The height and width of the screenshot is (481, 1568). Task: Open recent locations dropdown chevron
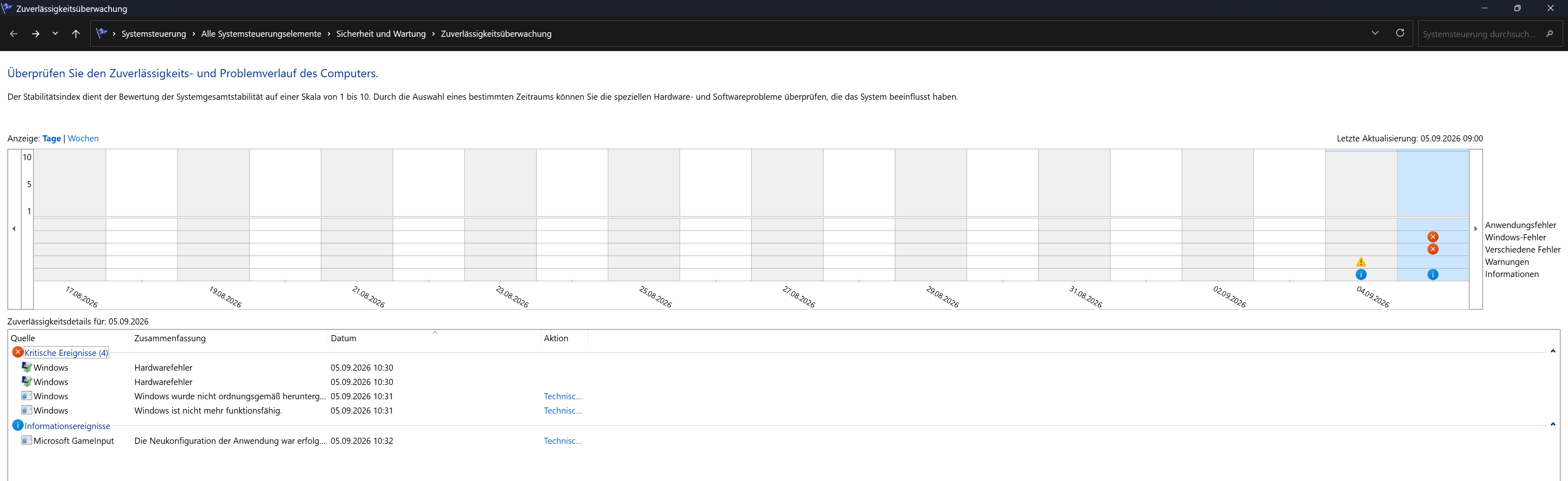[56, 34]
